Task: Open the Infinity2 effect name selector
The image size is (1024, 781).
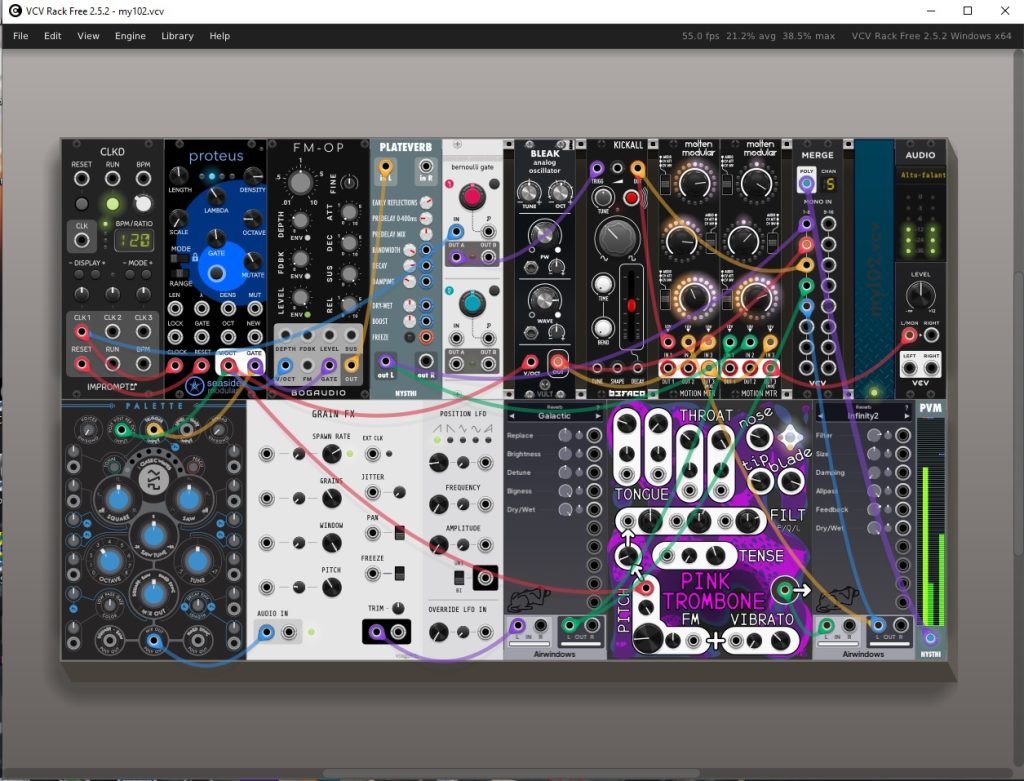Action: [x=863, y=415]
